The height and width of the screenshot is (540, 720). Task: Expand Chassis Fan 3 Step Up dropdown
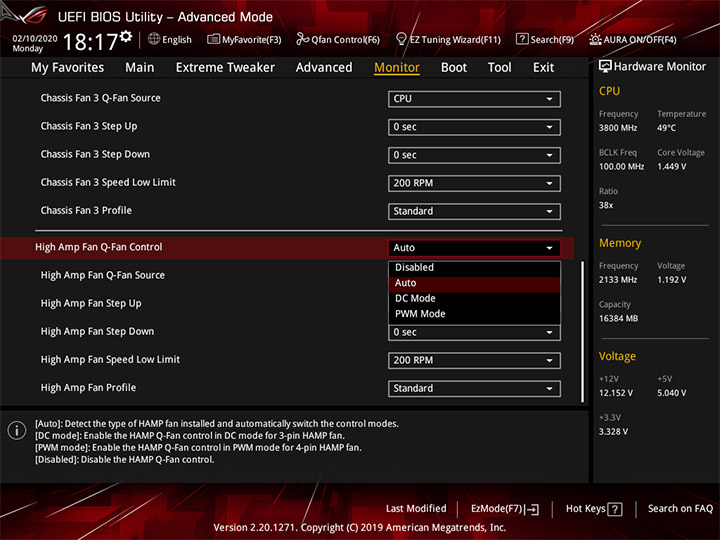[474, 127]
